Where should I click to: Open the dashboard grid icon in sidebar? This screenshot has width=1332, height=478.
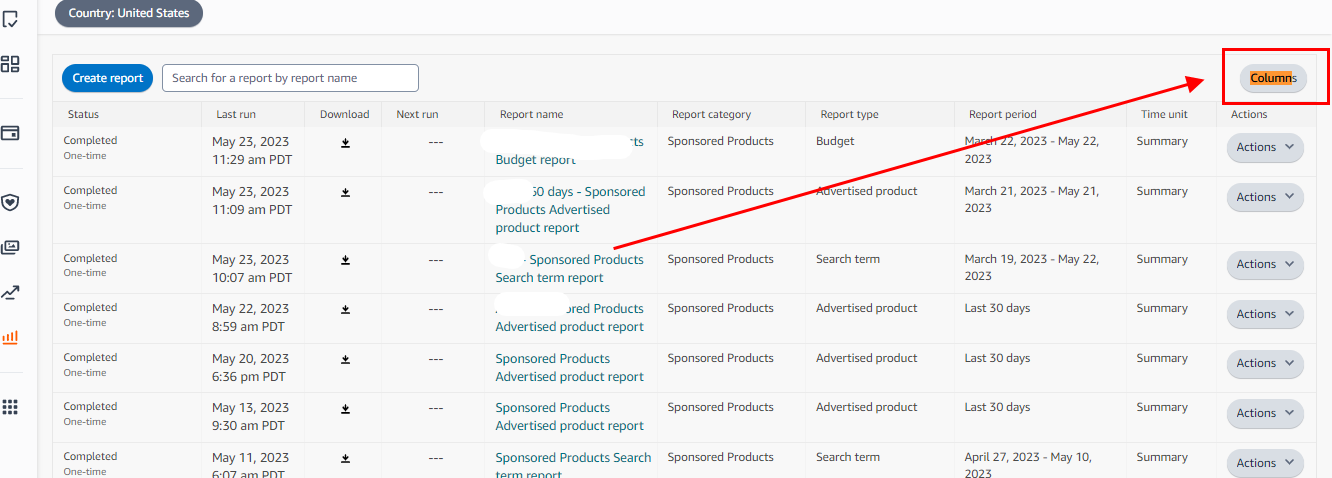pos(11,64)
